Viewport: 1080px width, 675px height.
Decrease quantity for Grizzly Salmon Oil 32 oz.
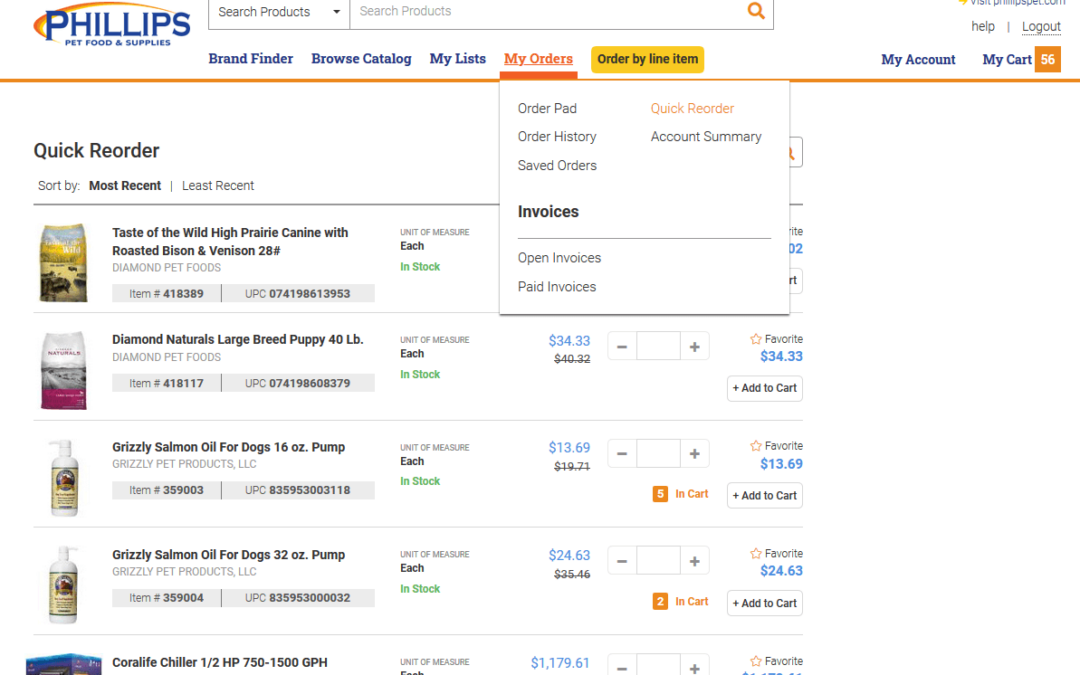(622, 561)
